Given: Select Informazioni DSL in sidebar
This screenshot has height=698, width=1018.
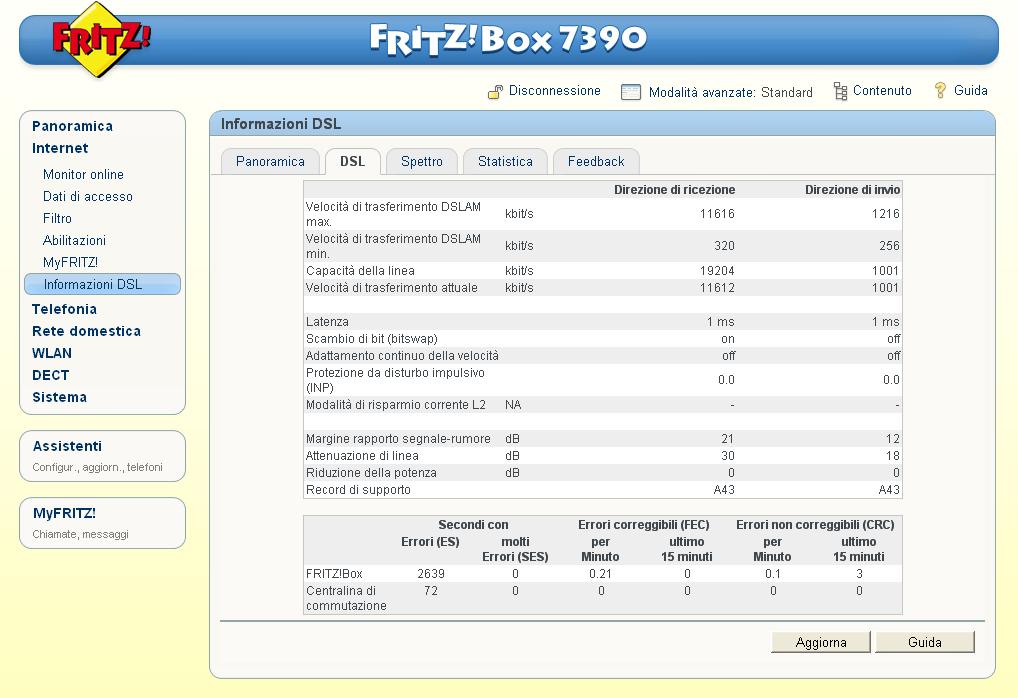Looking at the screenshot, I should click(103, 284).
